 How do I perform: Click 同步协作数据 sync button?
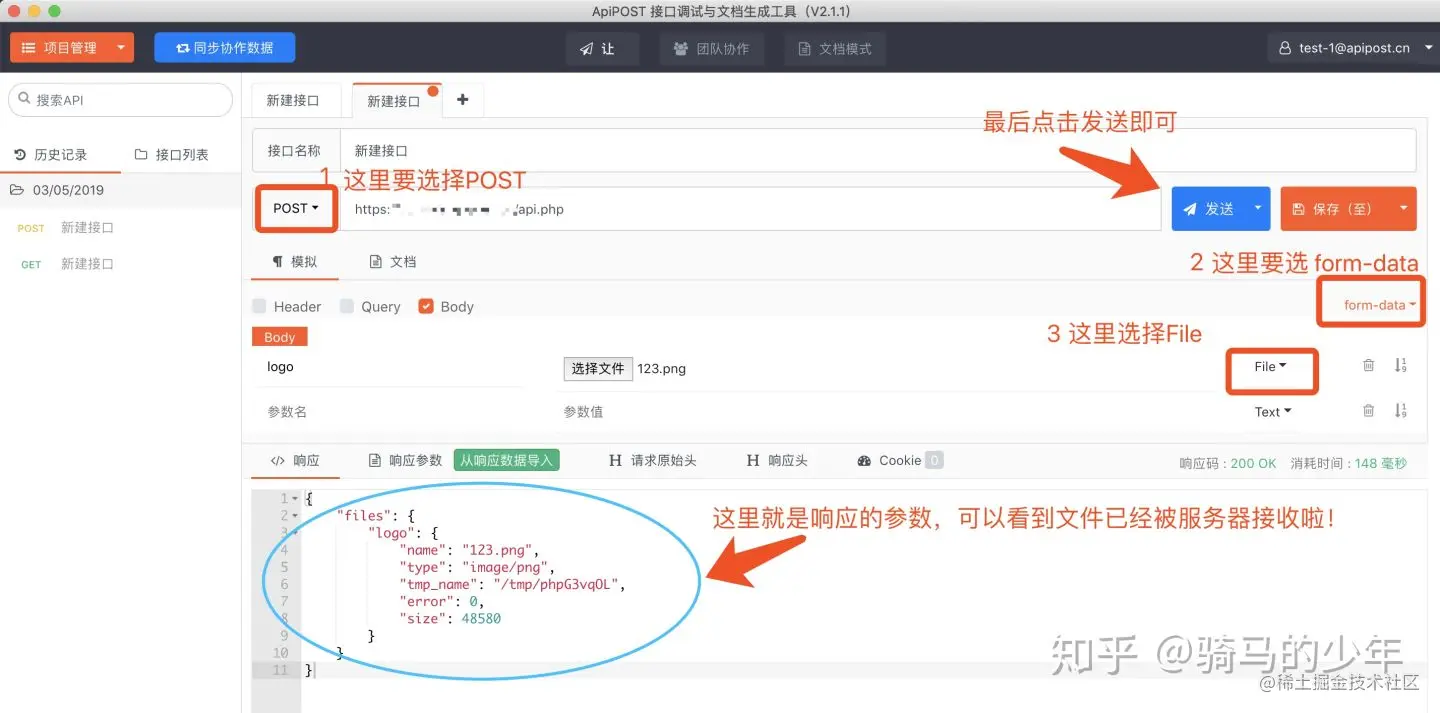click(x=225, y=48)
